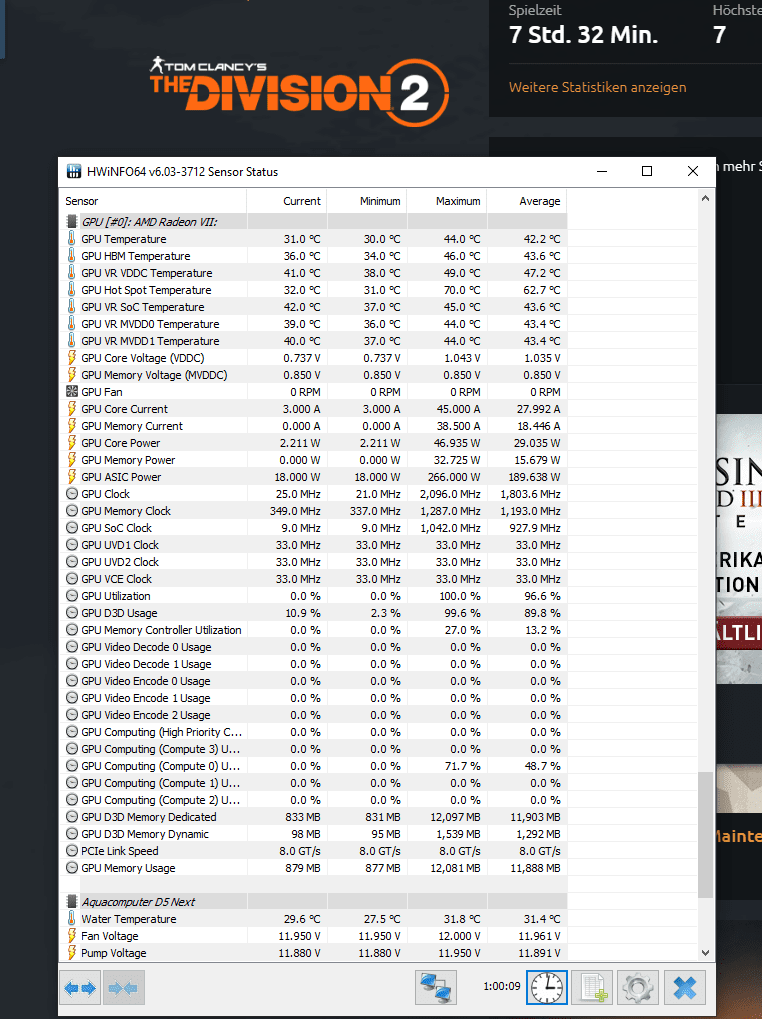
Task: Click the GPU Clock row clock icon
Action: 71,493
